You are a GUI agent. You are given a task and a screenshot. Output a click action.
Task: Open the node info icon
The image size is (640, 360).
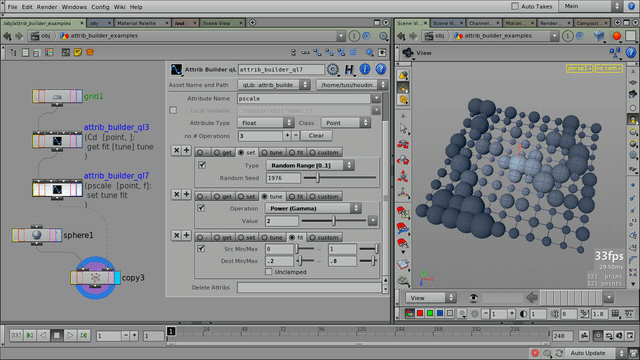[x=364, y=69]
